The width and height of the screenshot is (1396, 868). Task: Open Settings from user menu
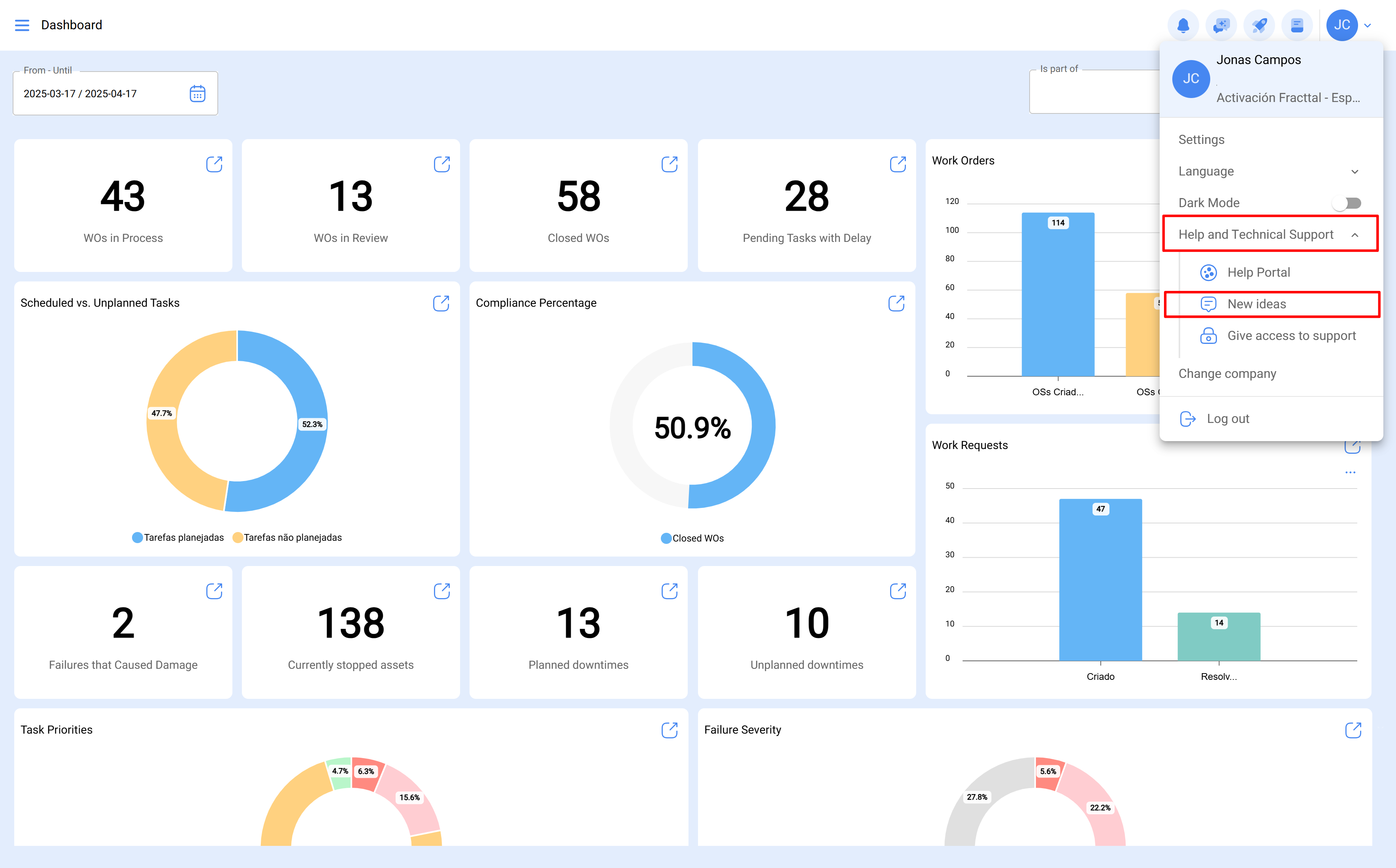pos(1201,140)
